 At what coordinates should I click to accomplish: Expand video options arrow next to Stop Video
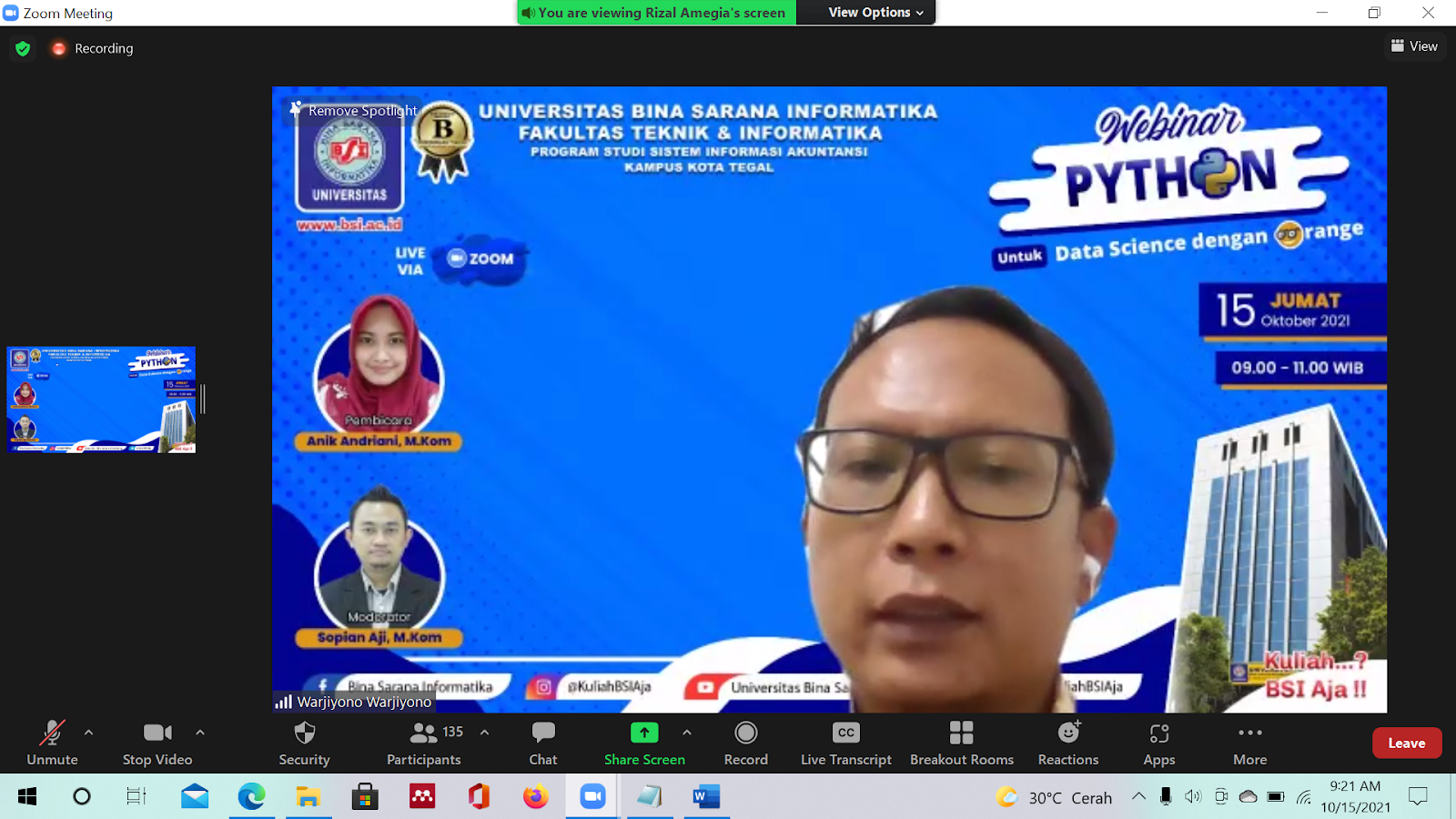click(200, 732)
